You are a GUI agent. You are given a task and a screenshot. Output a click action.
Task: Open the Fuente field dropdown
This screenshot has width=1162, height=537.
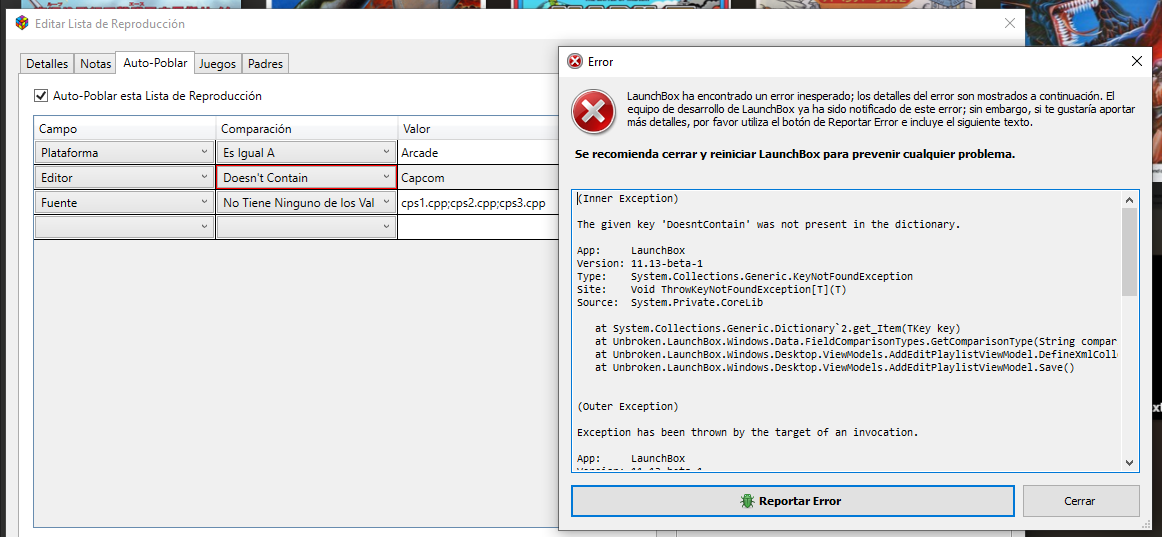tap(124, 202)
